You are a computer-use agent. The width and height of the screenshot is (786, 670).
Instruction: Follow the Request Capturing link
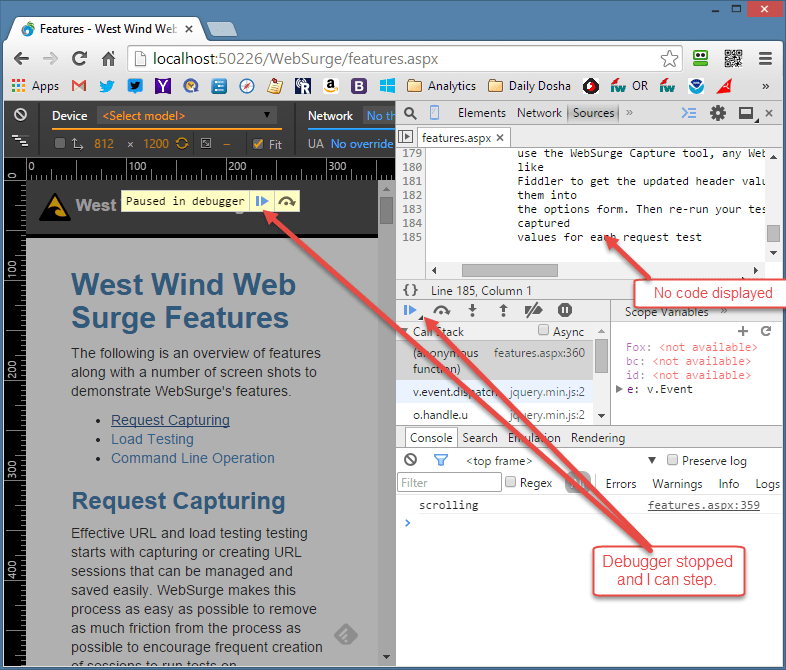tap(170, 420)
